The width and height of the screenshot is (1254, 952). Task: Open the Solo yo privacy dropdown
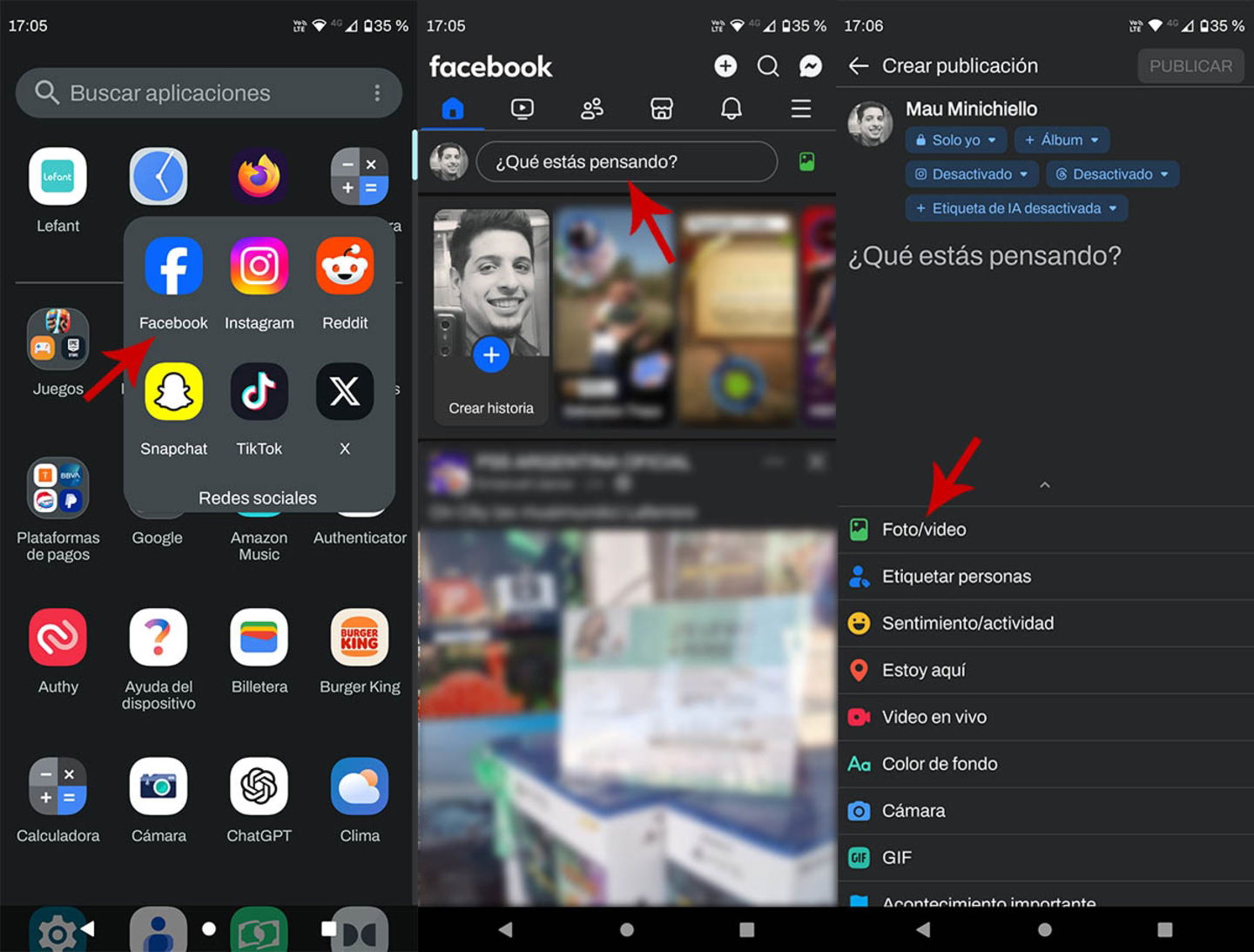pyautogui.click(x=956, y=140)
